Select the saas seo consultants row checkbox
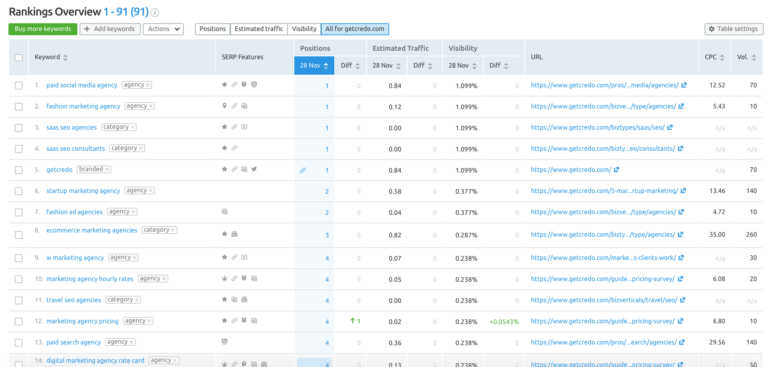This screenshot has width=768, height=367. pyautogui.click(x=19, y=148)
